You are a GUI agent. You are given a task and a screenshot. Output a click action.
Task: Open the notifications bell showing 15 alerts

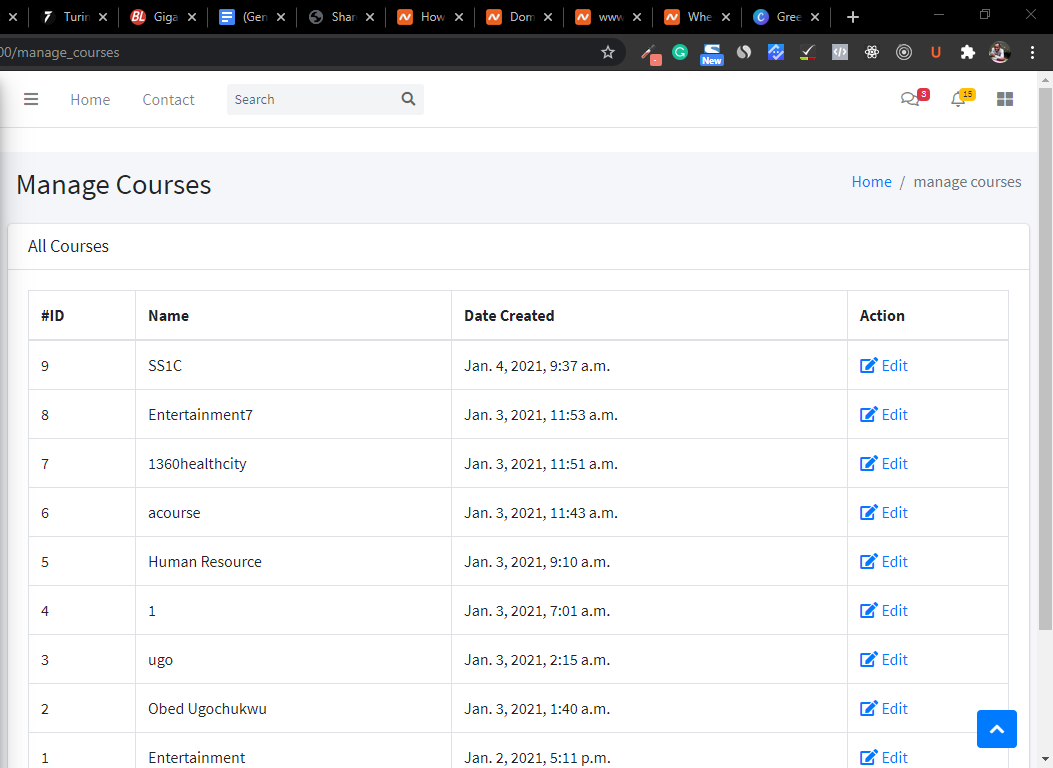click(957, 99)
